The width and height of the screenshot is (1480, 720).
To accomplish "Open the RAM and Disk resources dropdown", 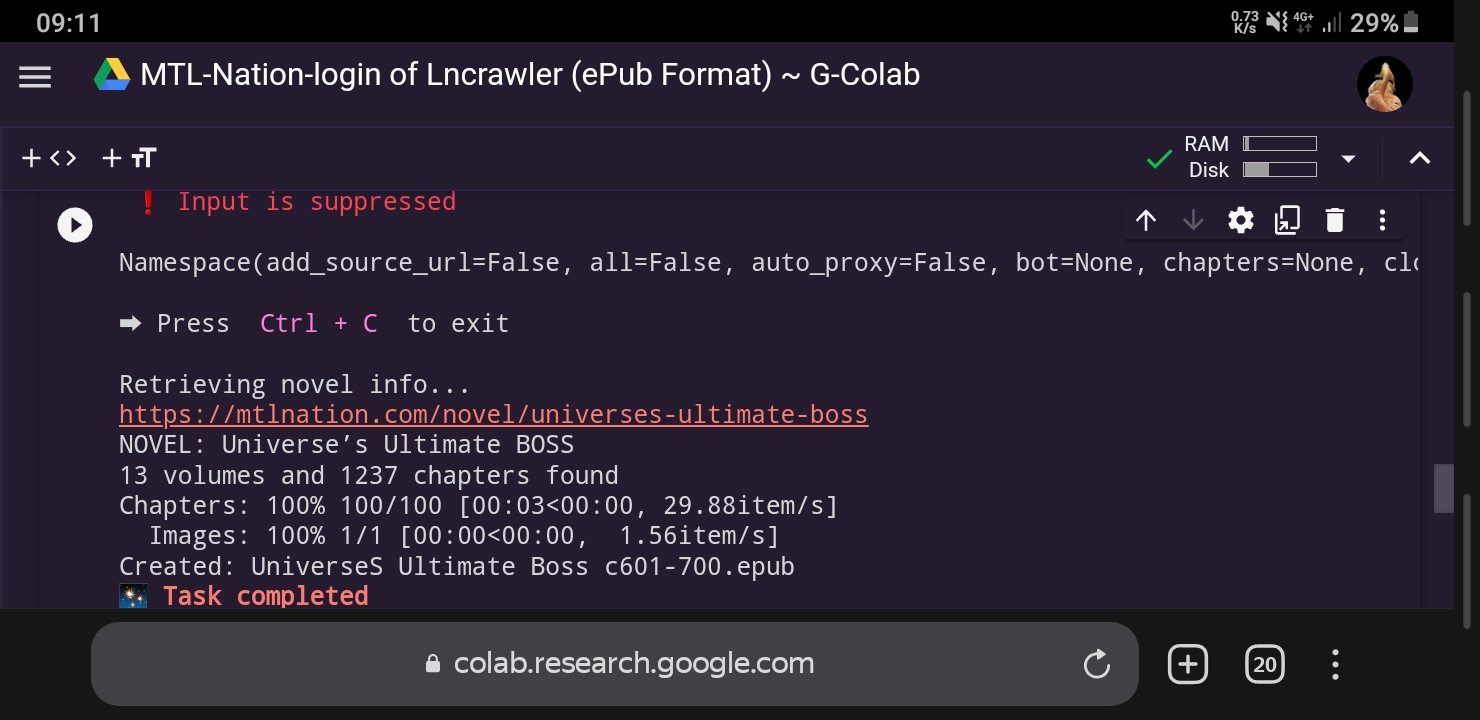I will click(1348, 158).
